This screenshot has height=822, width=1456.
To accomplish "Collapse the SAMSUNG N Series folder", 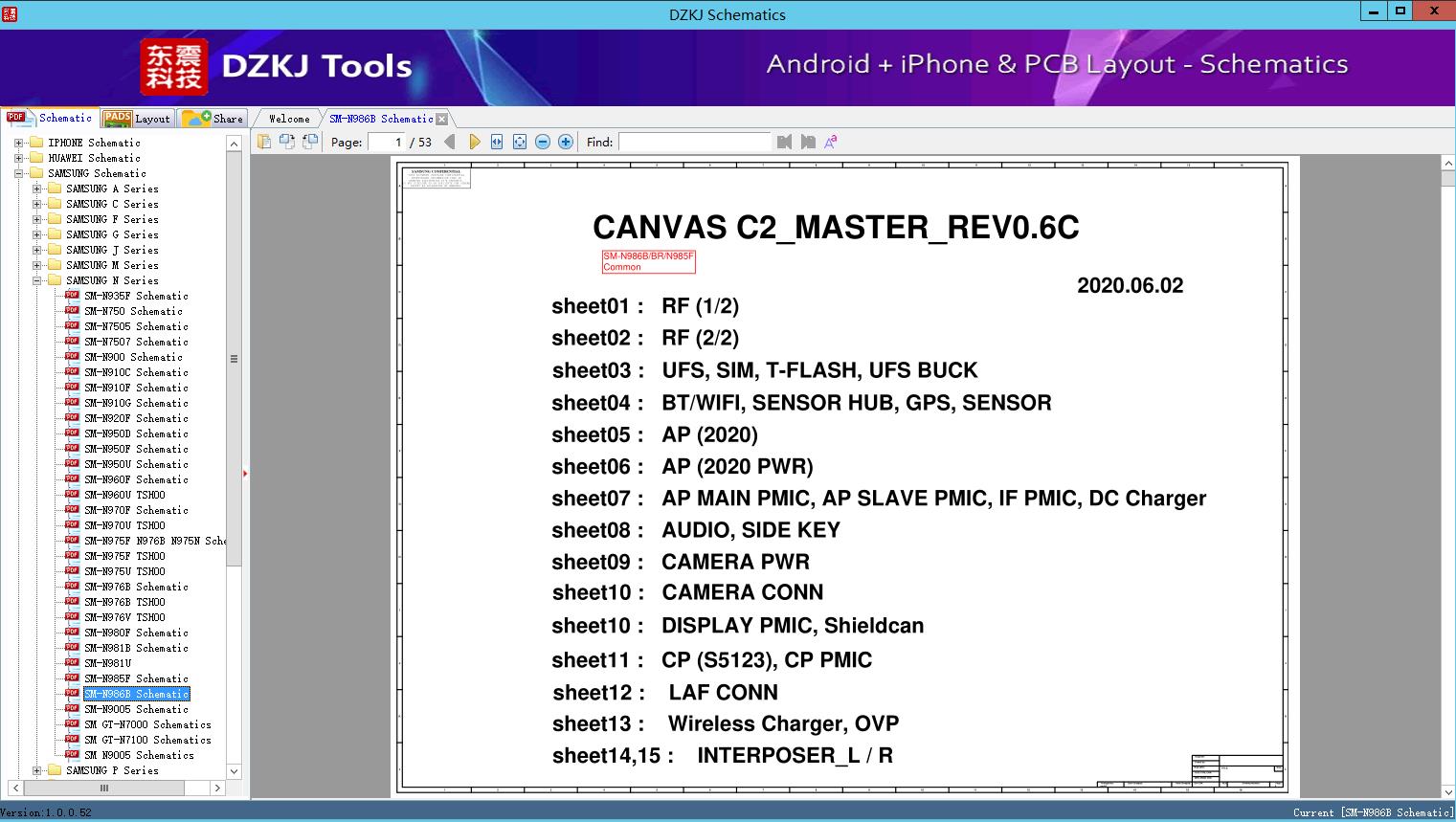I will (36, 280).
